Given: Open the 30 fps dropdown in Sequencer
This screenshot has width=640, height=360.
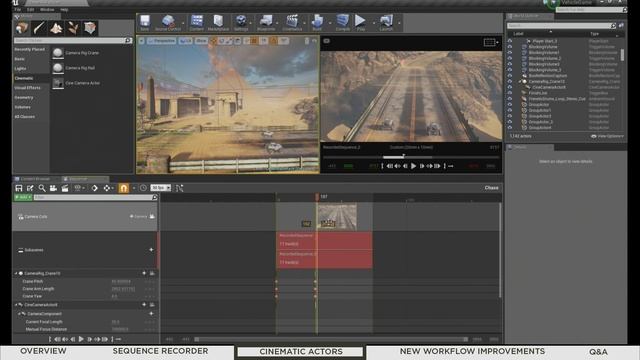Looking at the screenshot, I should click(x=161, y=188).
